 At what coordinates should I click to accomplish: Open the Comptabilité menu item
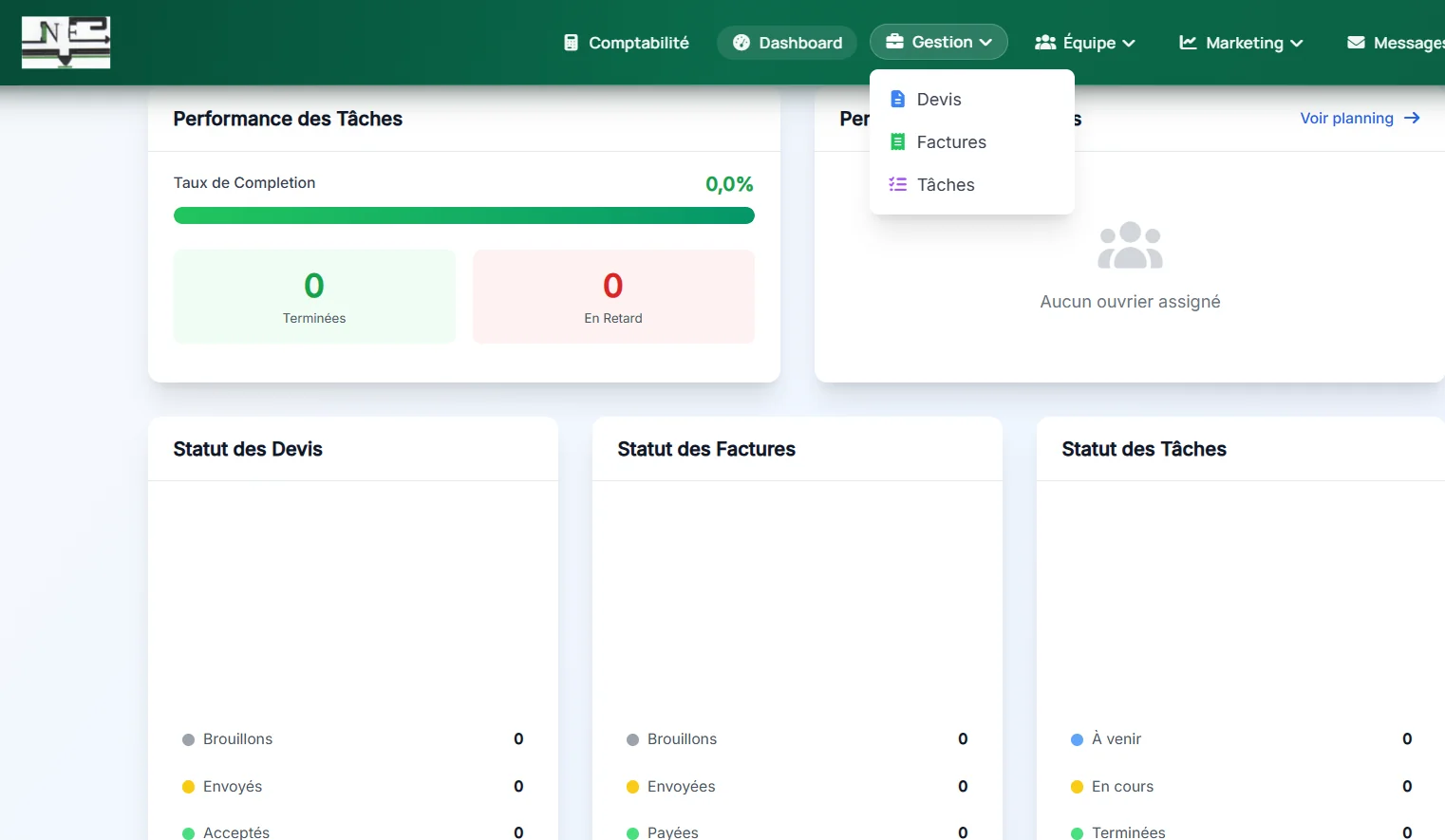[627, 43]
